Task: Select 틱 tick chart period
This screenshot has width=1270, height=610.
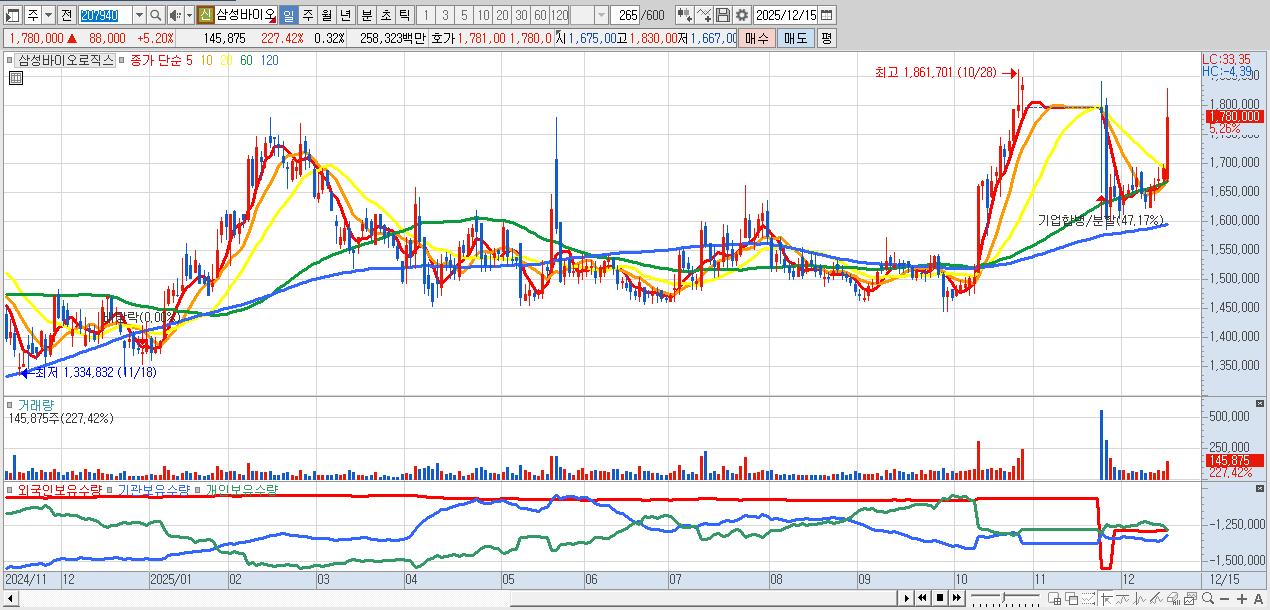Action: click(404, 15)
